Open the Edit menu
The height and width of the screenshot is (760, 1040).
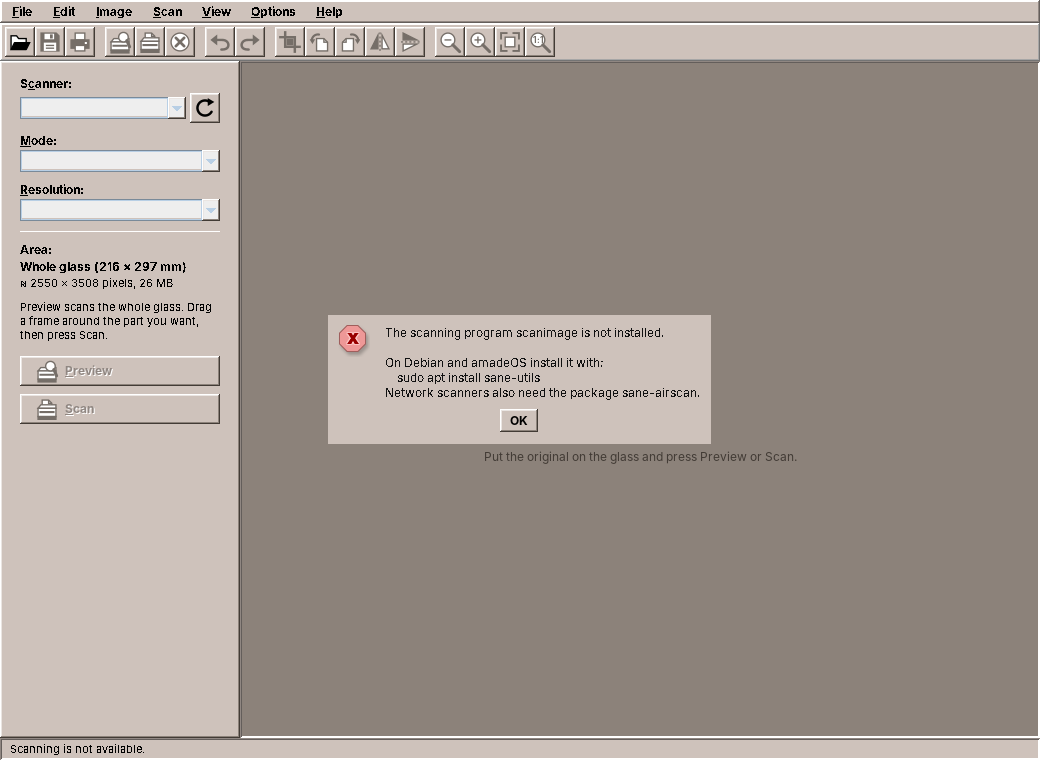point(64,12)
